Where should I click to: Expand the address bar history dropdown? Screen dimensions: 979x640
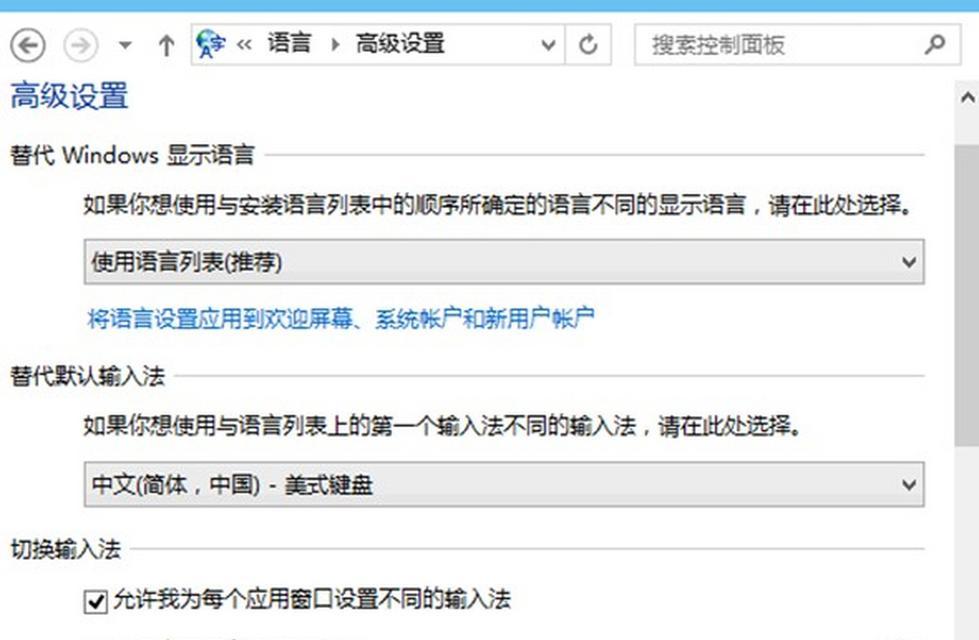(548, 45)
